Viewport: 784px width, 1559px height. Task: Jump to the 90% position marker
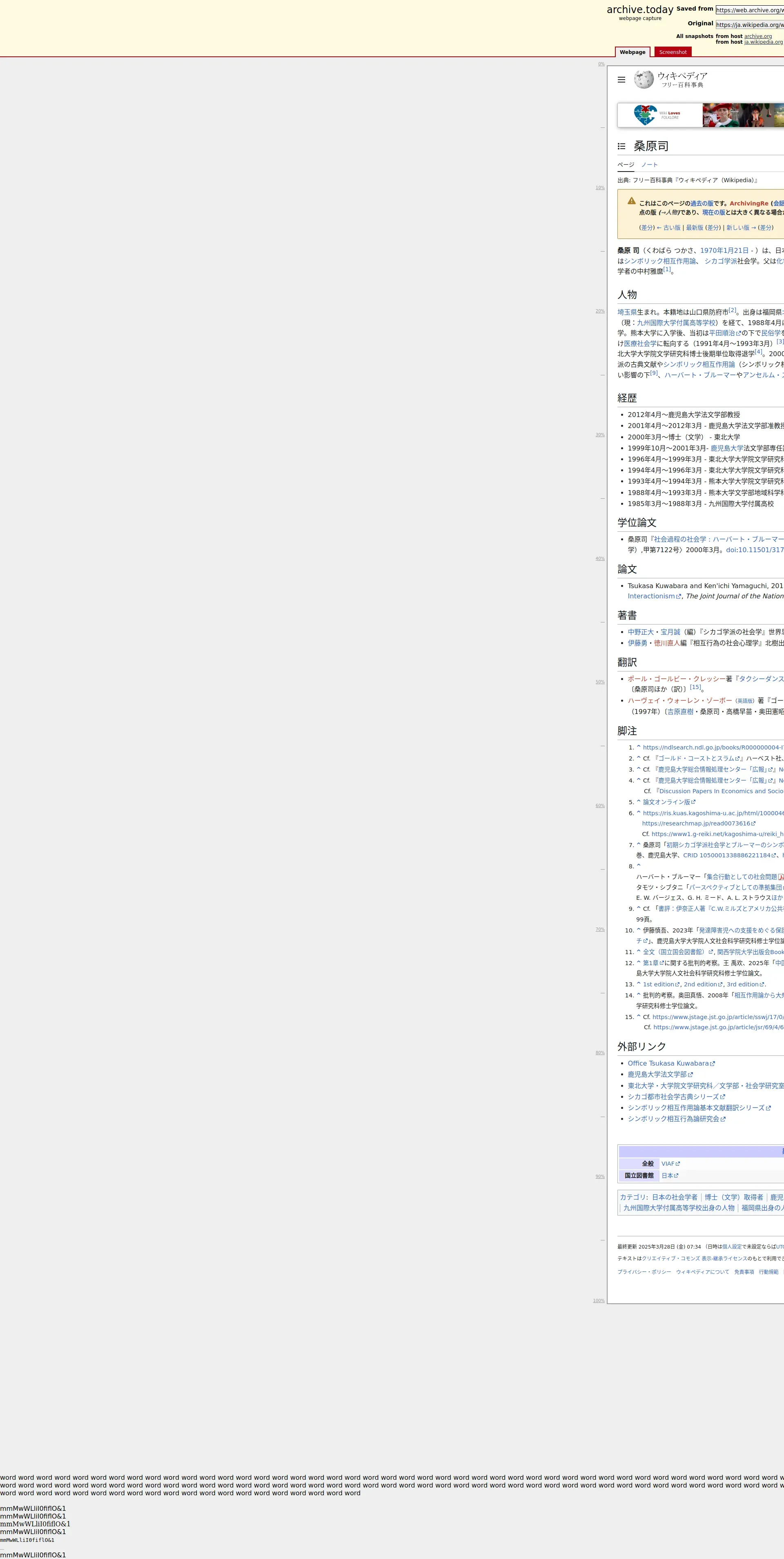point(599,1177)
